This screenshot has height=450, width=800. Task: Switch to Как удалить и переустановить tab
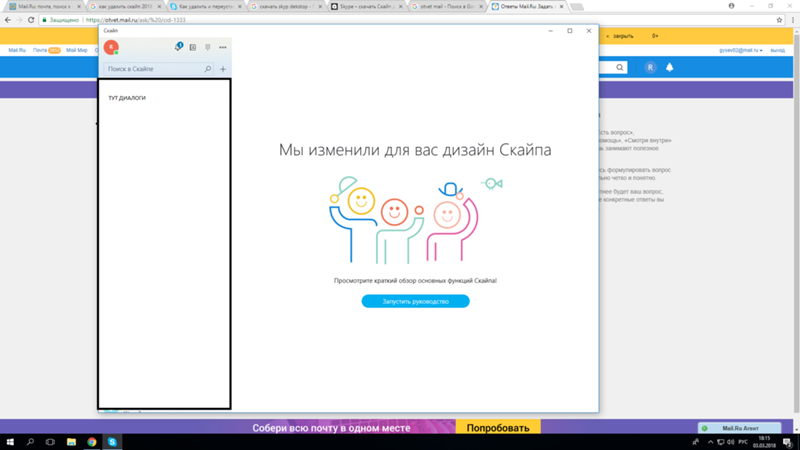point(205,7)
